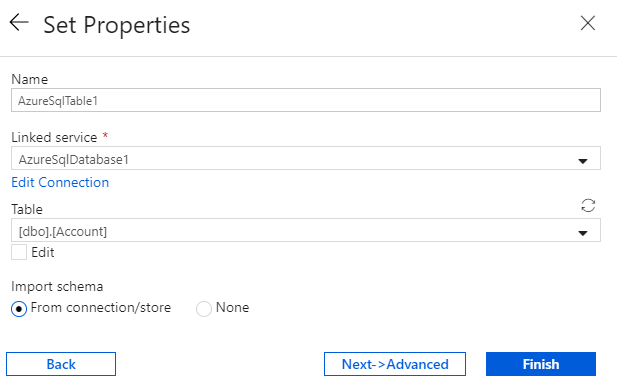Click the Linked service dropdown arrow
The image size is (617, 390).
pos(583,161)
